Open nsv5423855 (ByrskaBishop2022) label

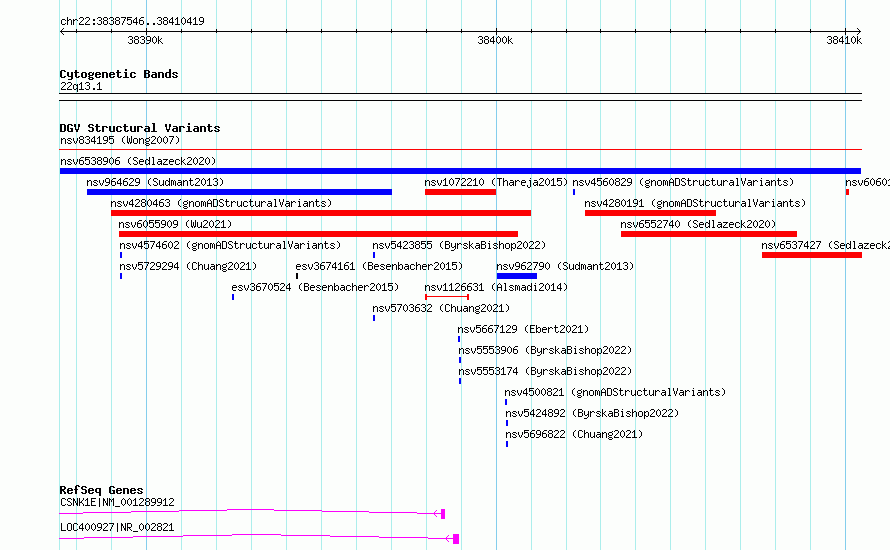pos(459,245)
